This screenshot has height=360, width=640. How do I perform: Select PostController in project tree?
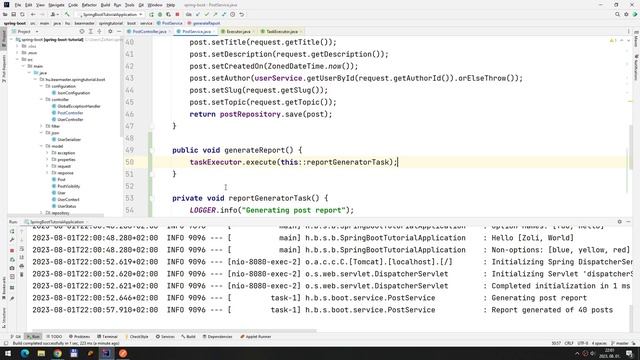70,113
